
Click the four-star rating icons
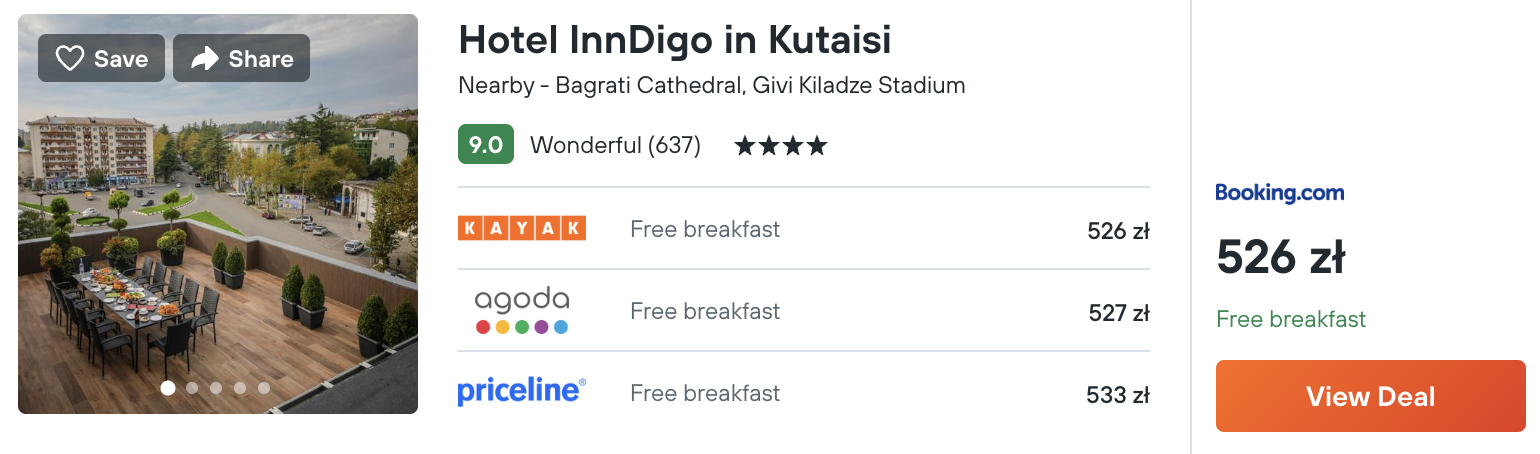[781, 146]
